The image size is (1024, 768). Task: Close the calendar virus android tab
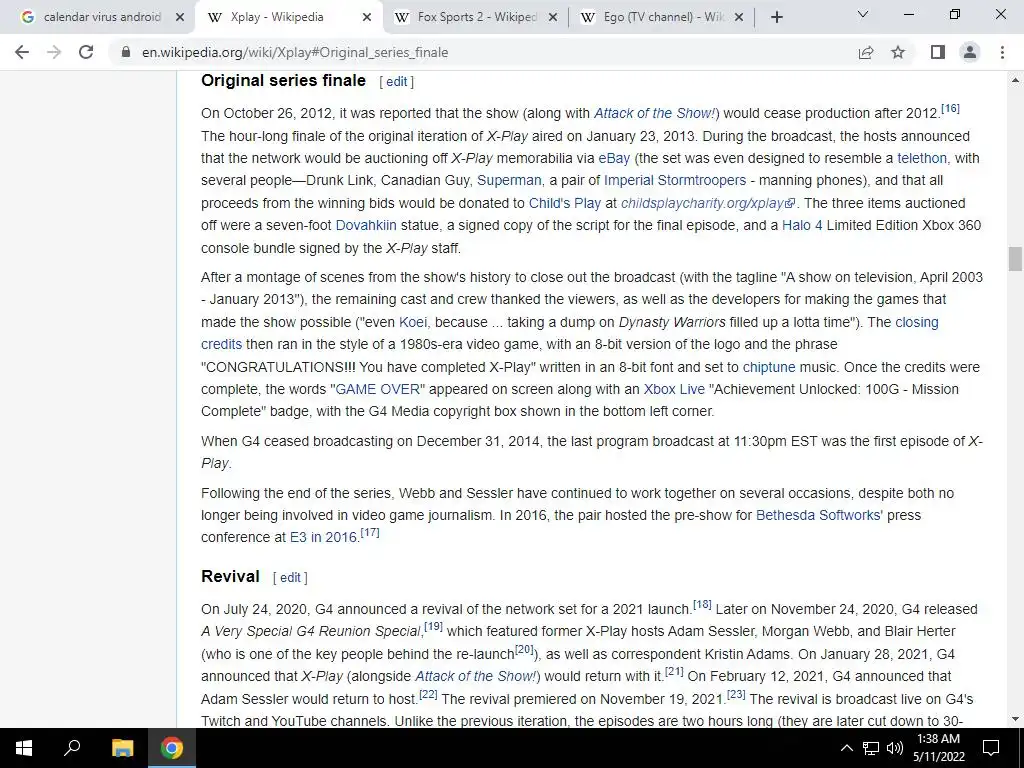pos(180,18)
